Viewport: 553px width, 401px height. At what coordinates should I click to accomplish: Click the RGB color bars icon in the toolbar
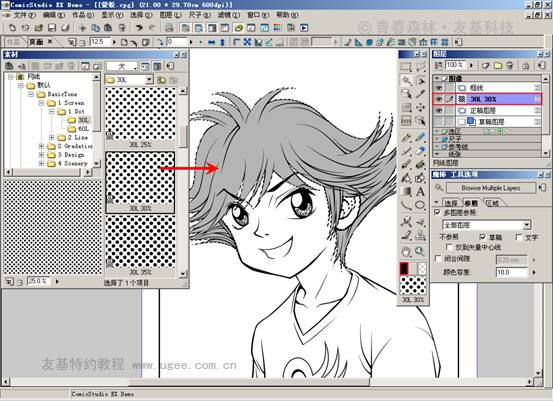point(277,27)
